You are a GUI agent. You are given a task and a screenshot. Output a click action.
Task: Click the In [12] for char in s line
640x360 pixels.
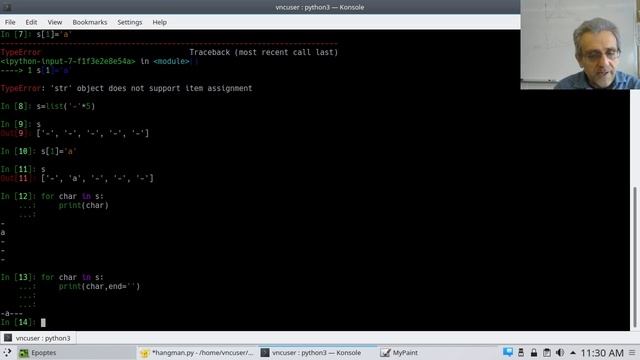point(52,196)
